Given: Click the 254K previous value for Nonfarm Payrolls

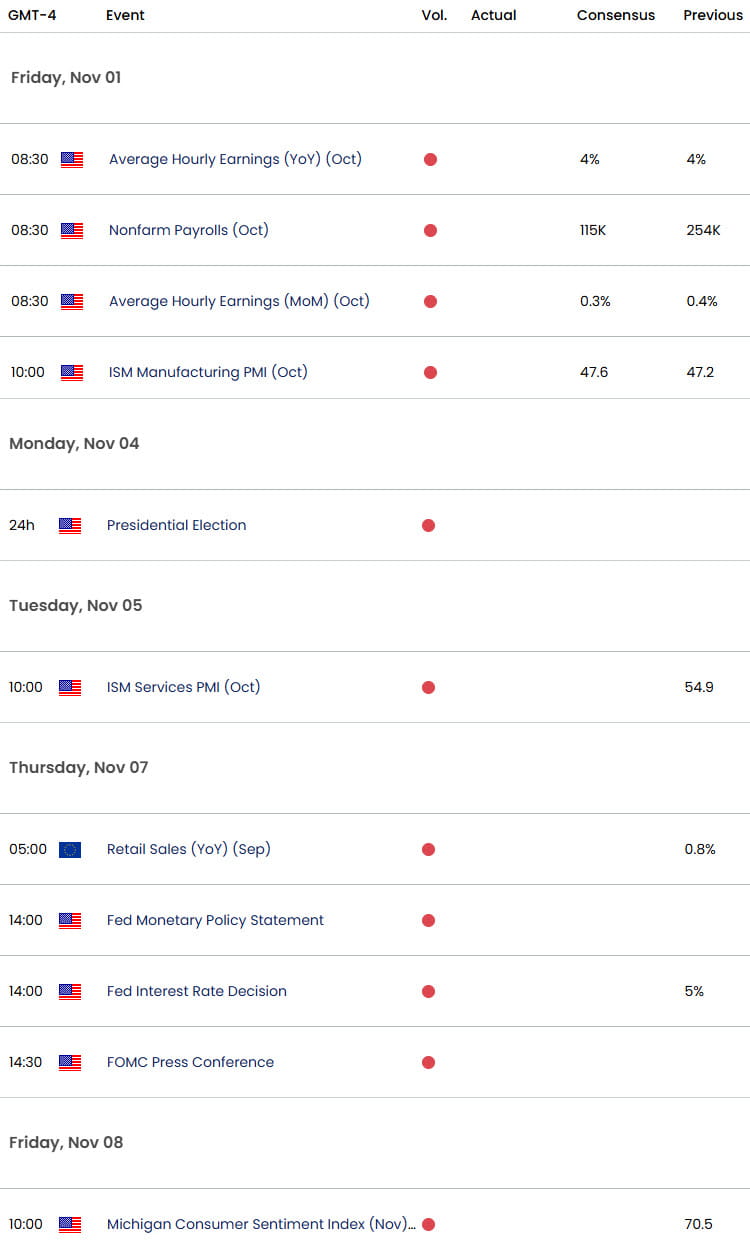Looking at the screenshot, I should click(702, 230).
